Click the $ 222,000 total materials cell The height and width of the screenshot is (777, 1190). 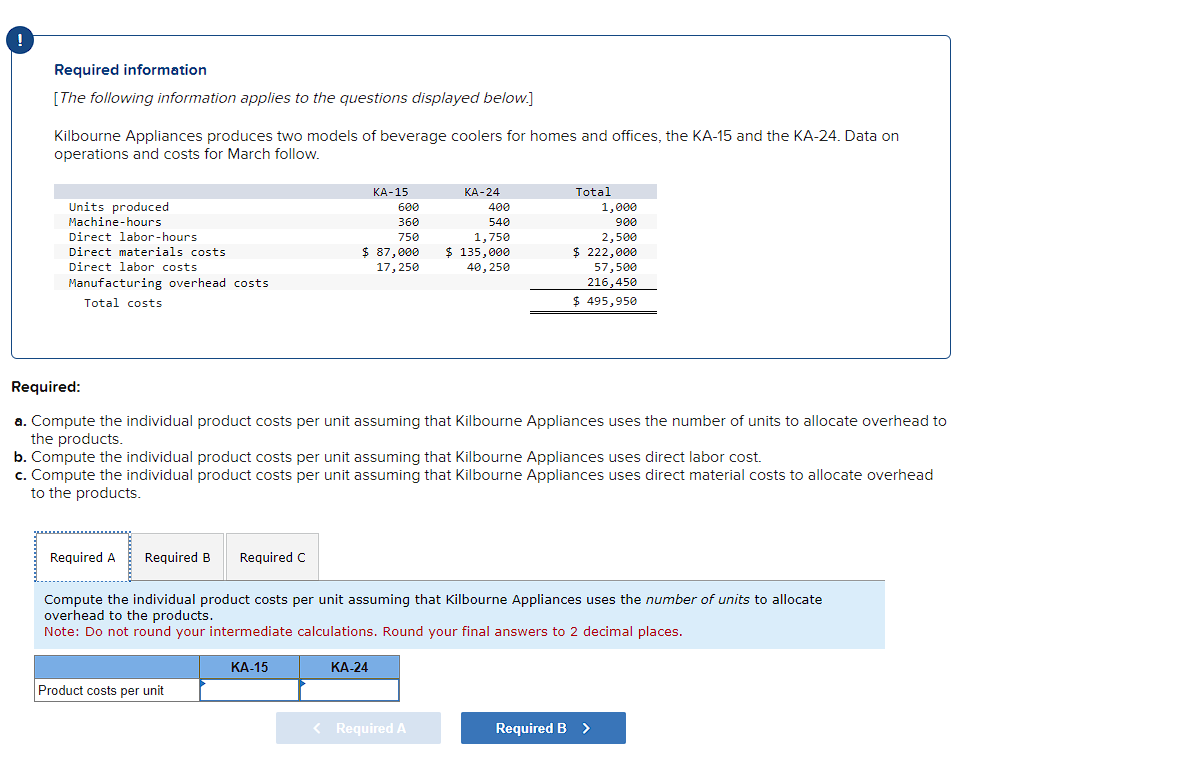[x=605, y=252]
